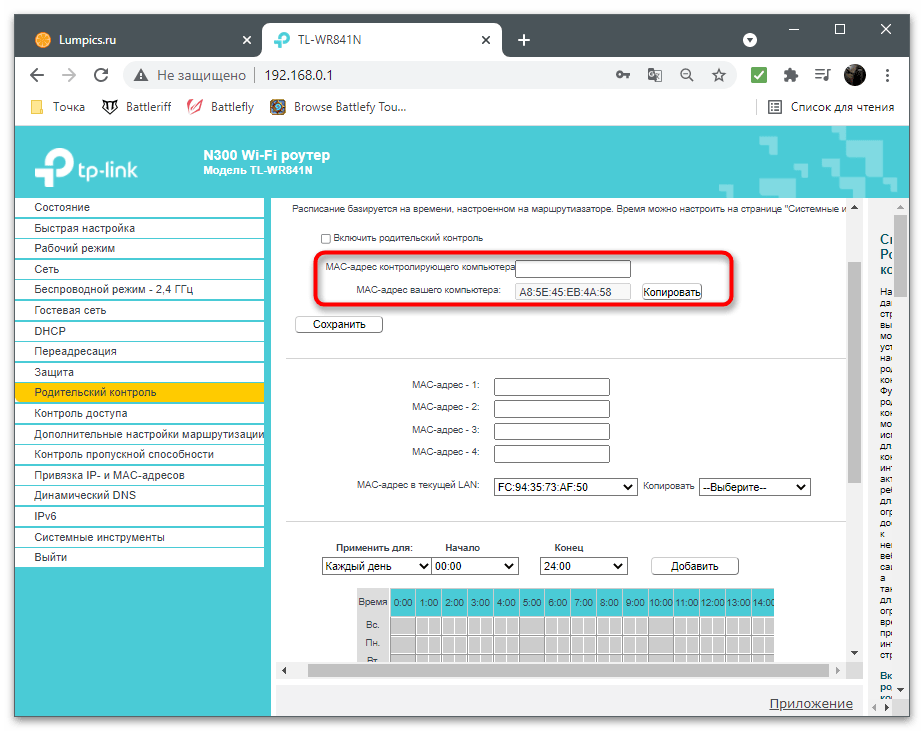924x731 pixels.
Task: Open Chrome three-dot menu
Action: pos(887,75)
